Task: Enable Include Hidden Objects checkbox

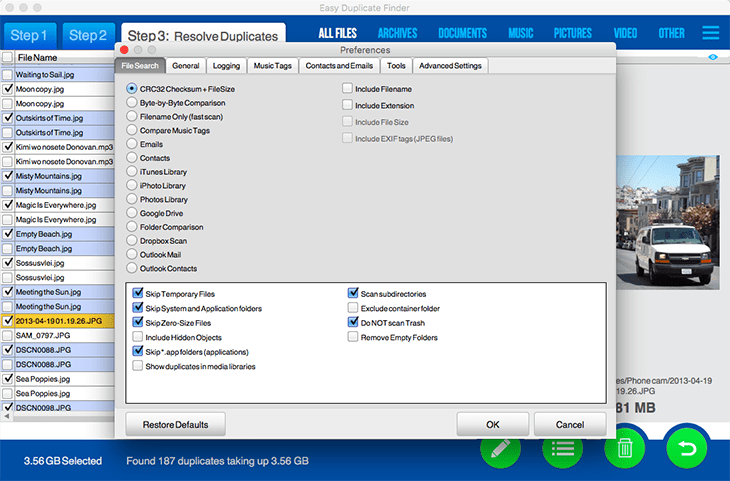Action: (x=138, y=338)
